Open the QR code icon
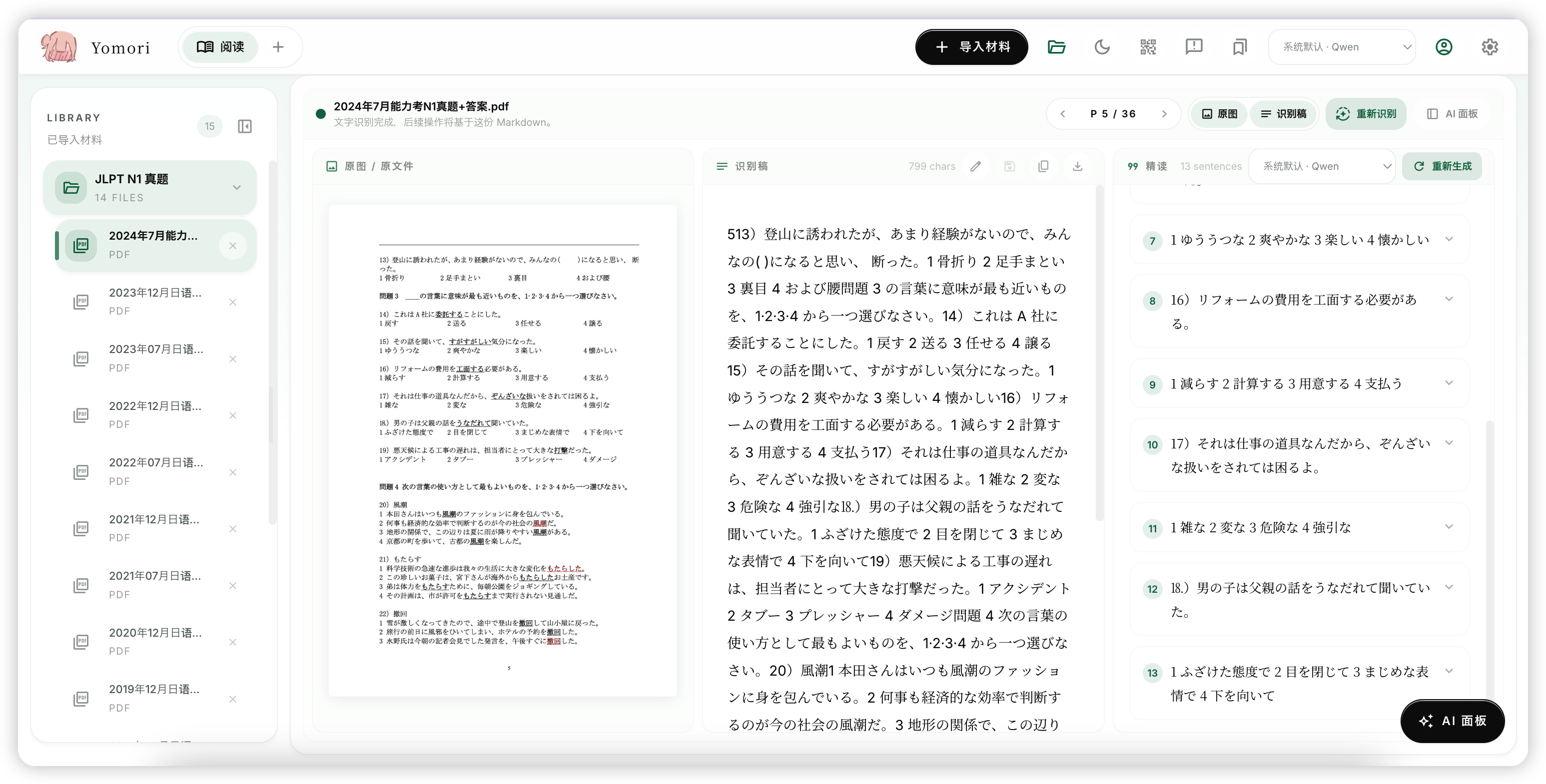The width and height of the screenshot is (1546, 784). 1147,47
